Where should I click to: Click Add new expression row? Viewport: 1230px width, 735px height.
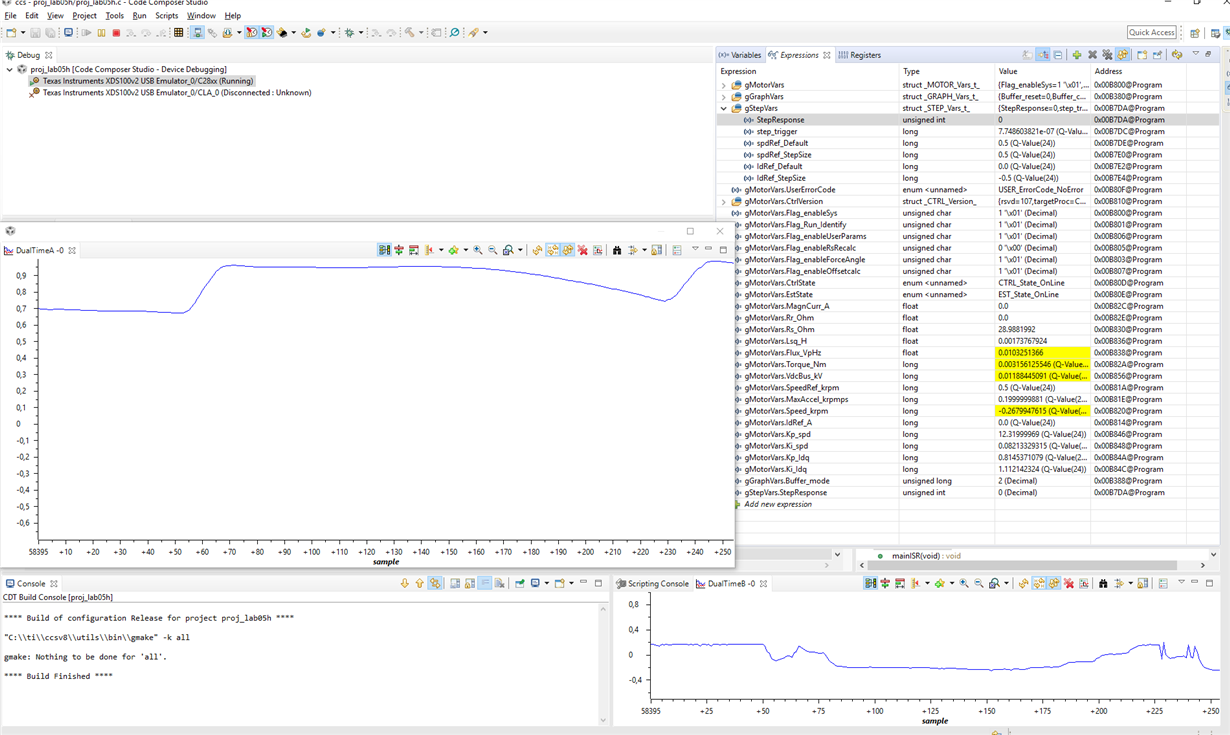(778, 504)
